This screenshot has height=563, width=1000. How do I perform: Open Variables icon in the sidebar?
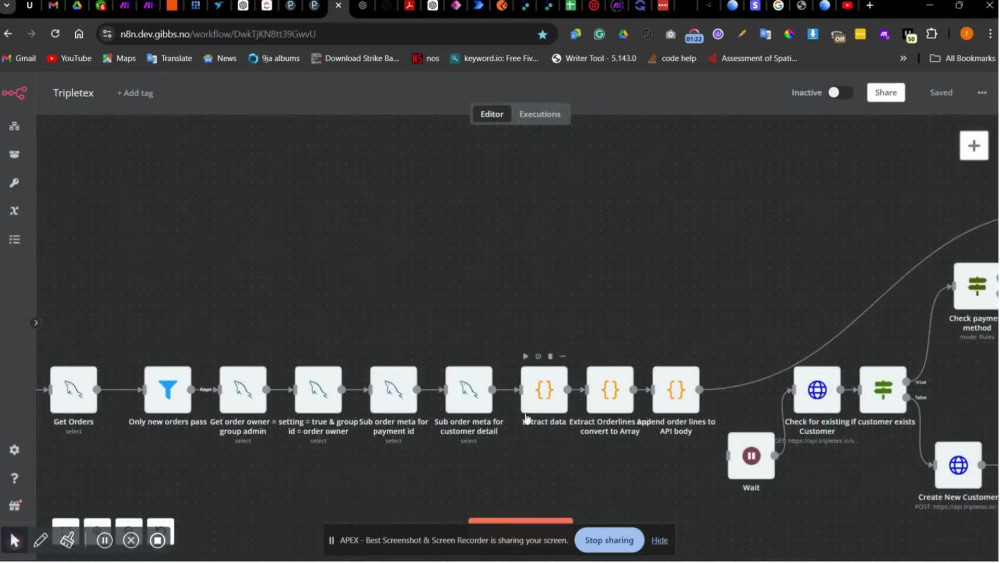pos(14,211)
